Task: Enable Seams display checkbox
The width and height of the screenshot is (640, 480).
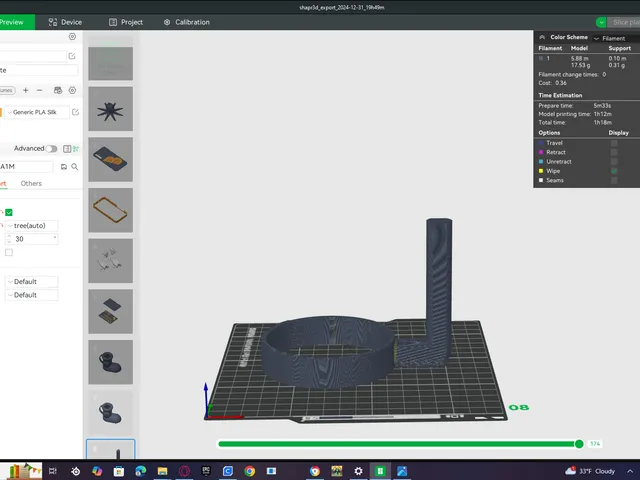Action: [614, 180]
